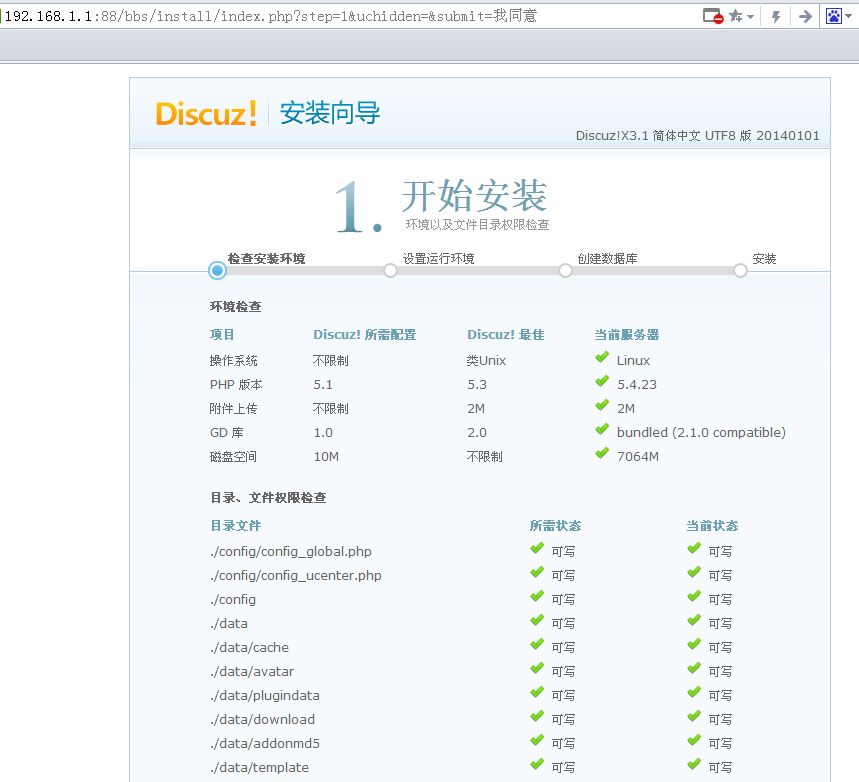Click current-status check for ./config/config_global.php
The height and width of the screenshot is (782, 859).
(694, 548)
